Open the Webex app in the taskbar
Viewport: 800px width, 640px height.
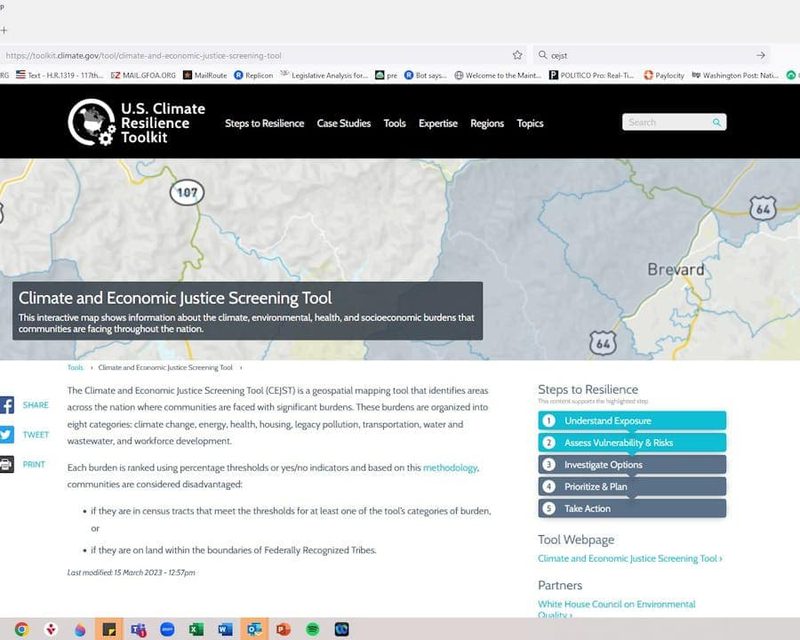(x=342, y=629)
